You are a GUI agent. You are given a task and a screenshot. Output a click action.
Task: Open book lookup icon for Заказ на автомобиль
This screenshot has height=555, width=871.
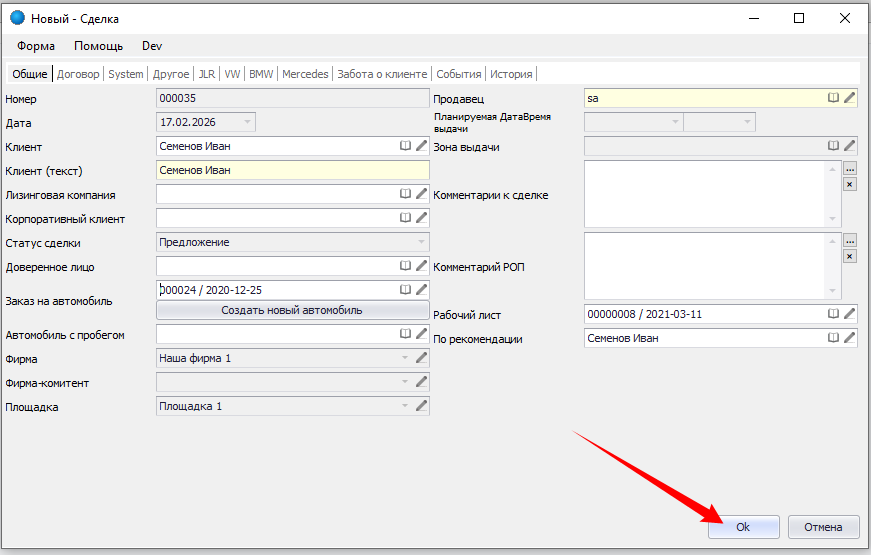click(406, 289)
